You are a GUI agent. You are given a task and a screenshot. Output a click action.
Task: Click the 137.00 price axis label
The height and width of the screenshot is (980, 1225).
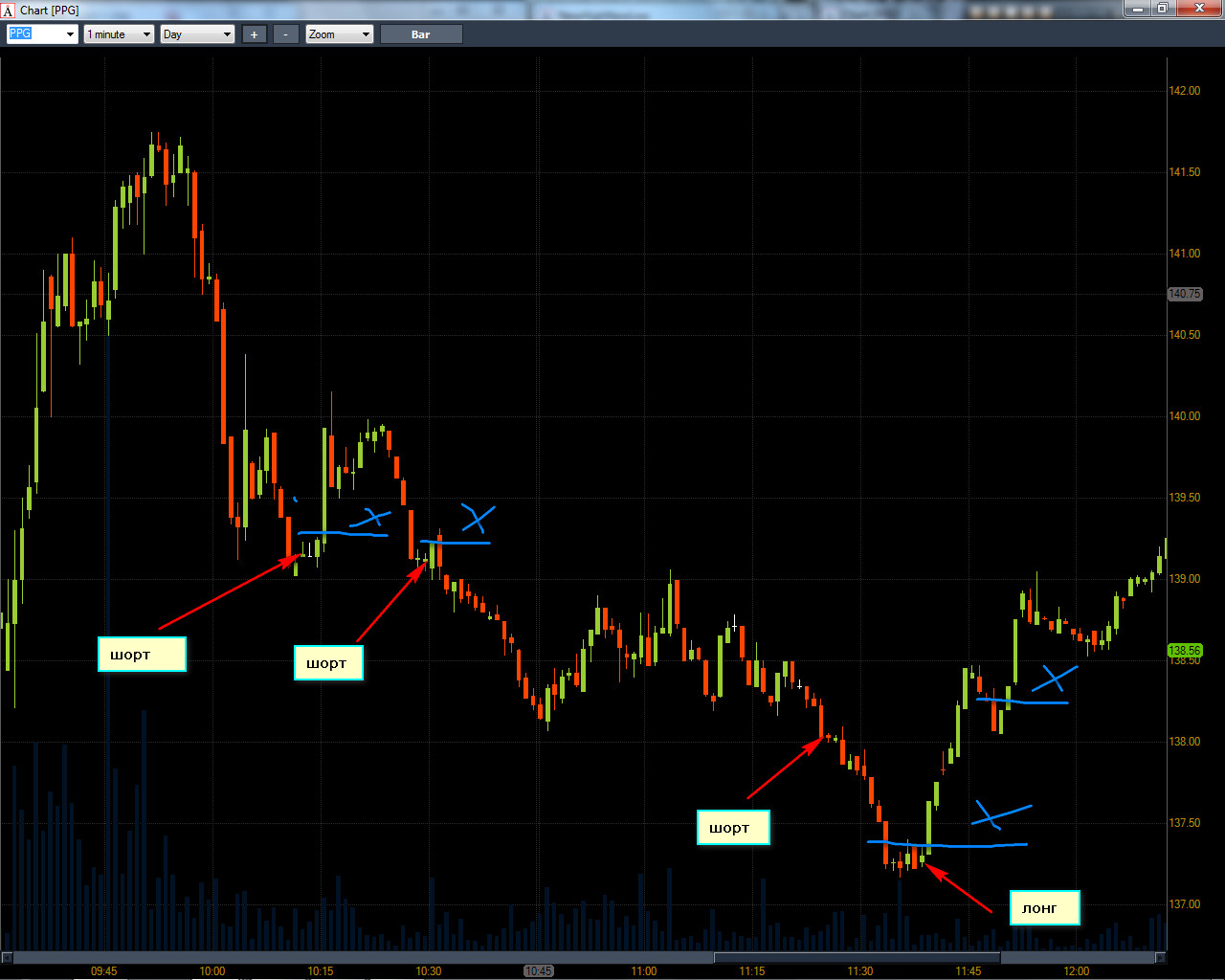[1185, 904]
